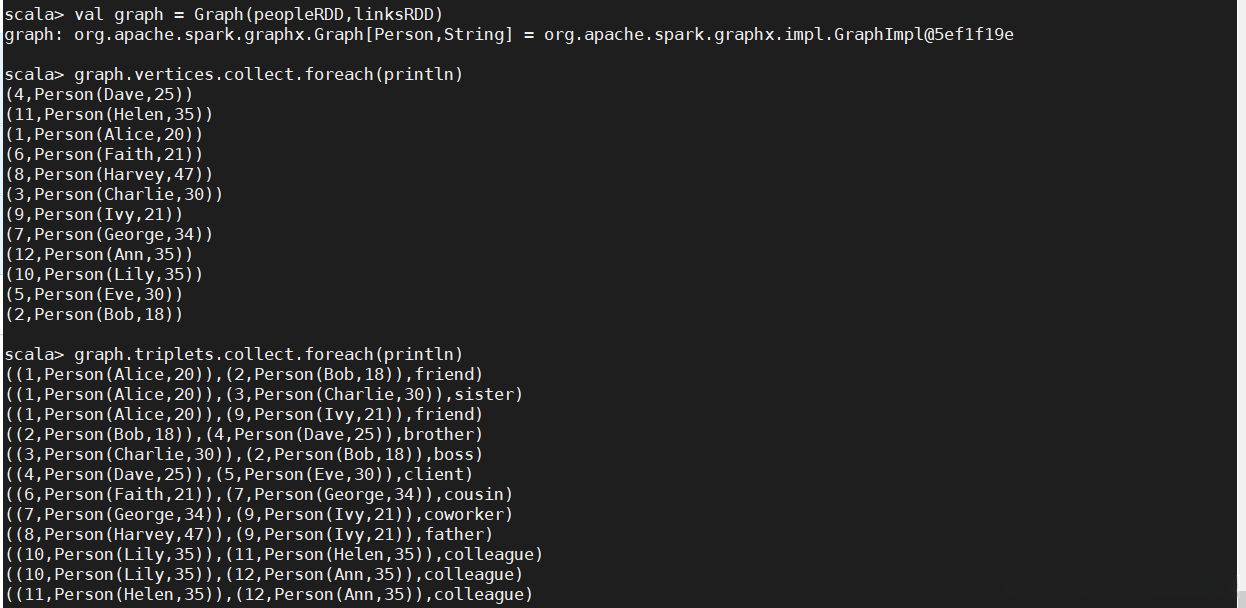Click the vertex line for Harvey
This screenshot has height=608, width=1246.
pyautogui.click(x=109, y=174)
